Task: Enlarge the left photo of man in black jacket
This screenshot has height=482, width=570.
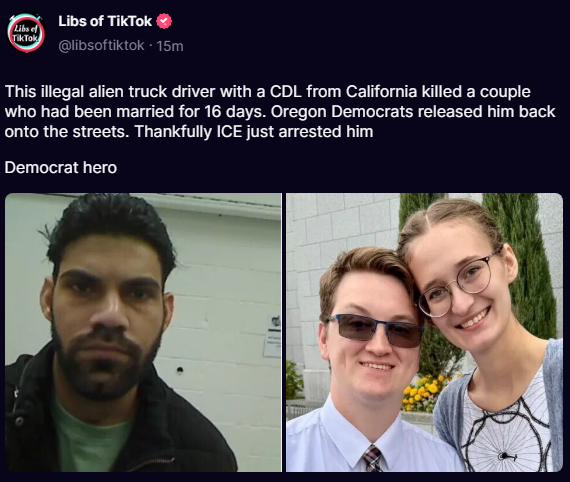Action: [x=143, y=332]
